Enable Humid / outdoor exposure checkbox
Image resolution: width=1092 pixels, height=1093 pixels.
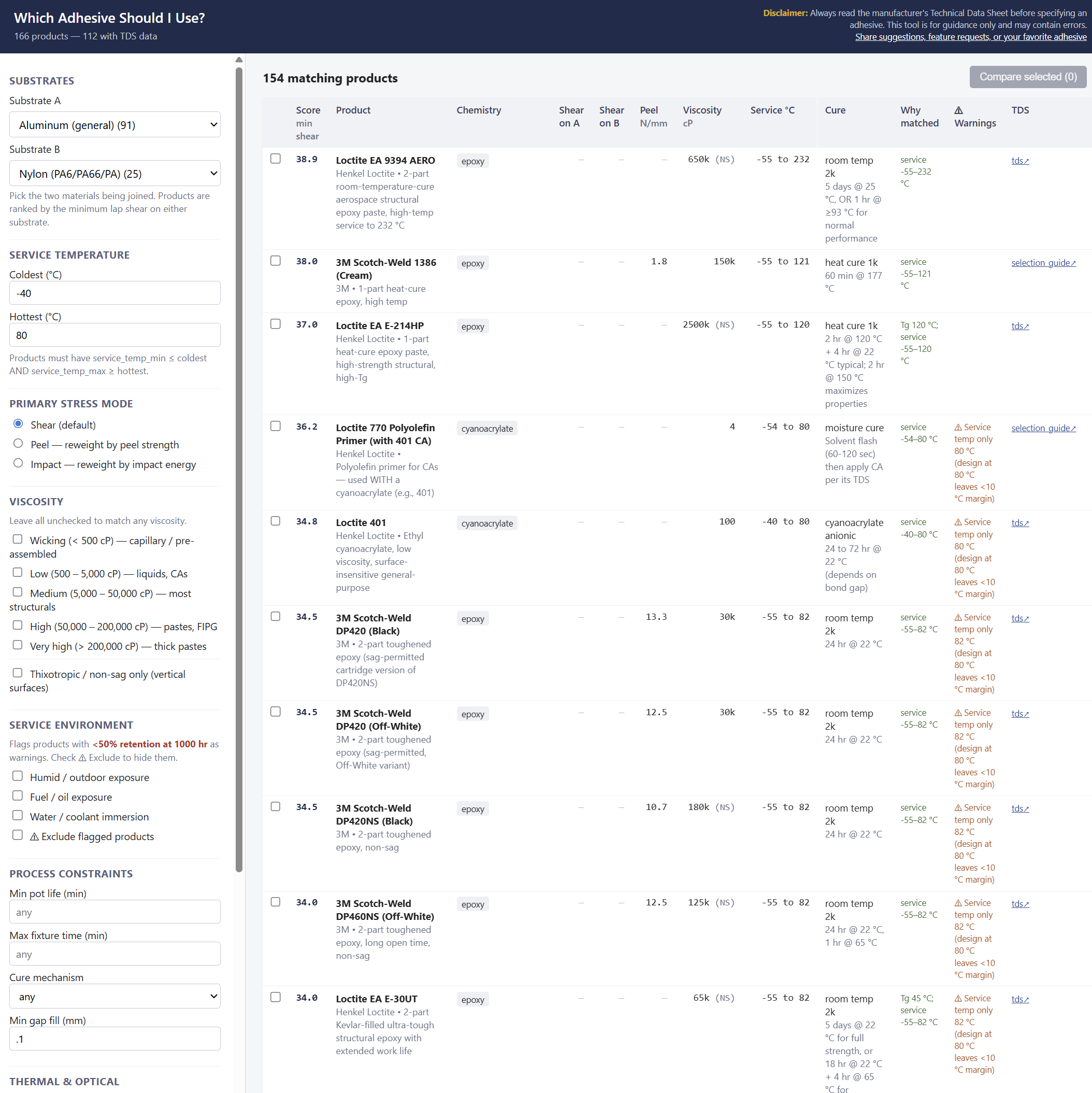pyautogui.click(x=18, y=776)
